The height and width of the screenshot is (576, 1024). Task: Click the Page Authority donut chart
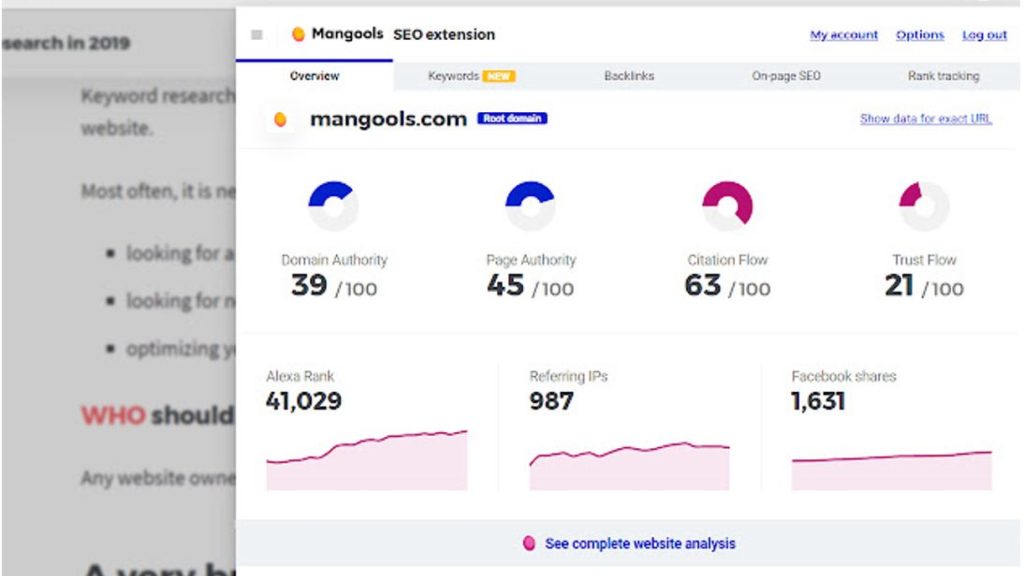(530, 206)
